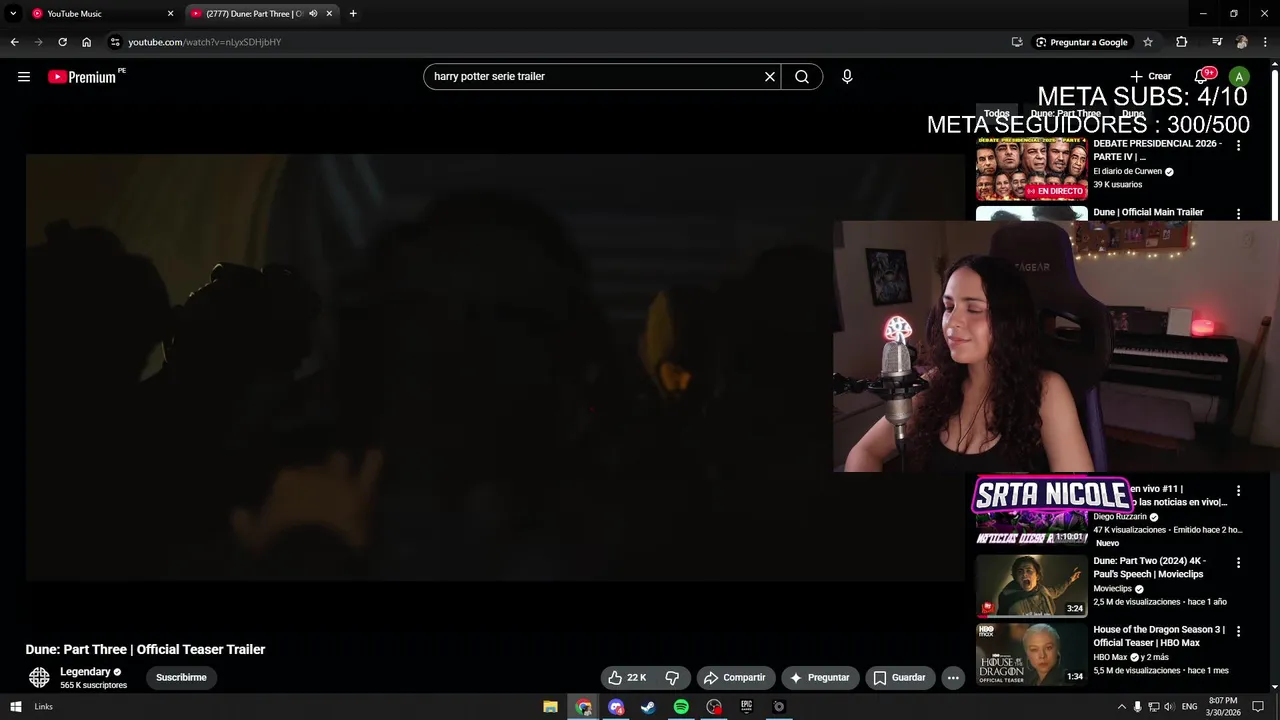This screenshot has height=720, width=1280.
Task: Open the Crear menu
Action: tap(1150, 77)
